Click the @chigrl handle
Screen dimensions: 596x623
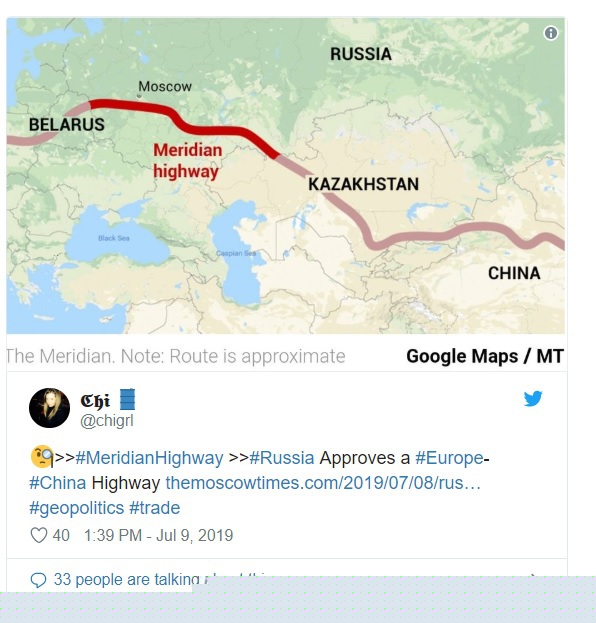(x=107, y=420)
